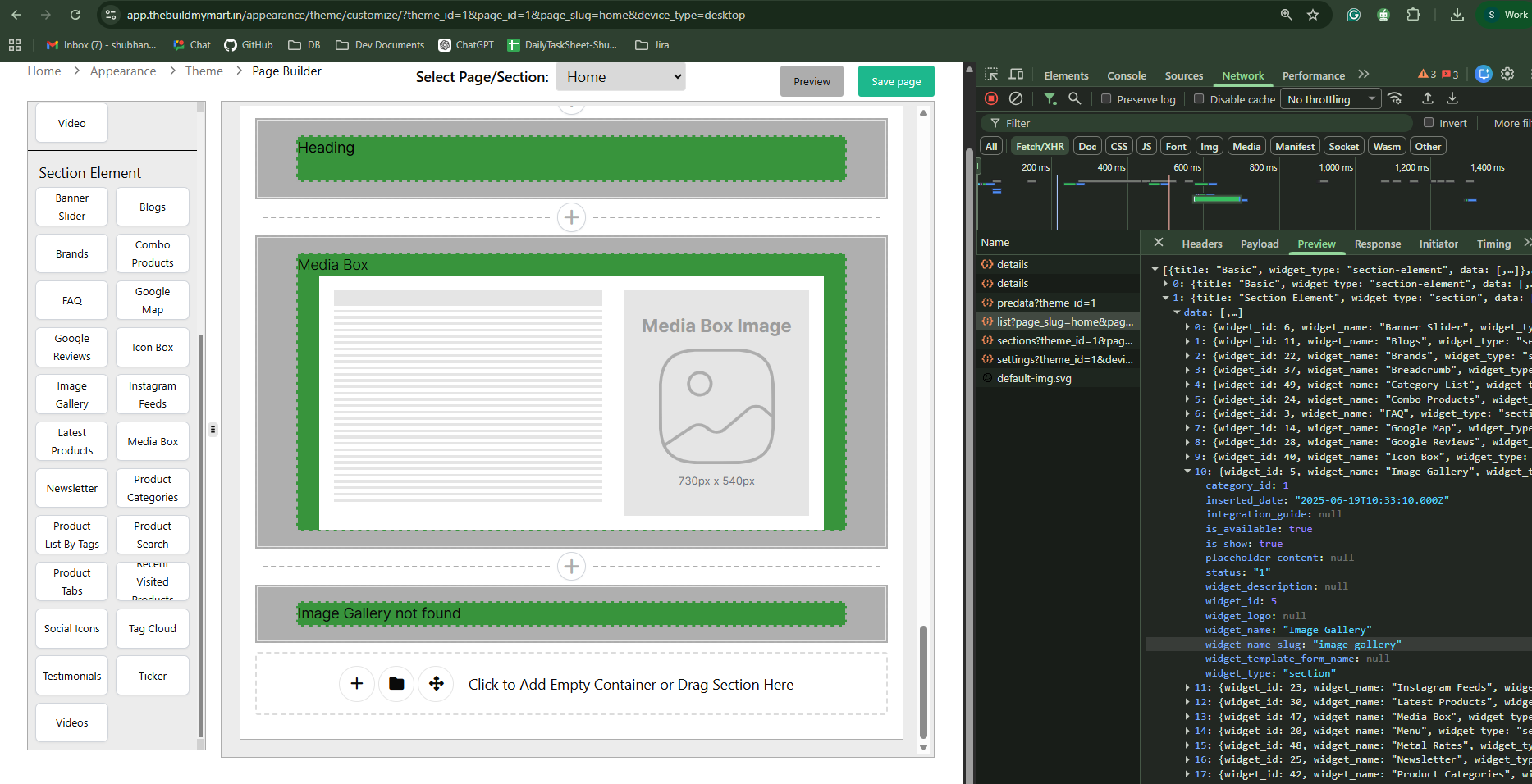Add empty container plus icon
1532x784 pixels.
pyautogui.click(x=357, y=684)
